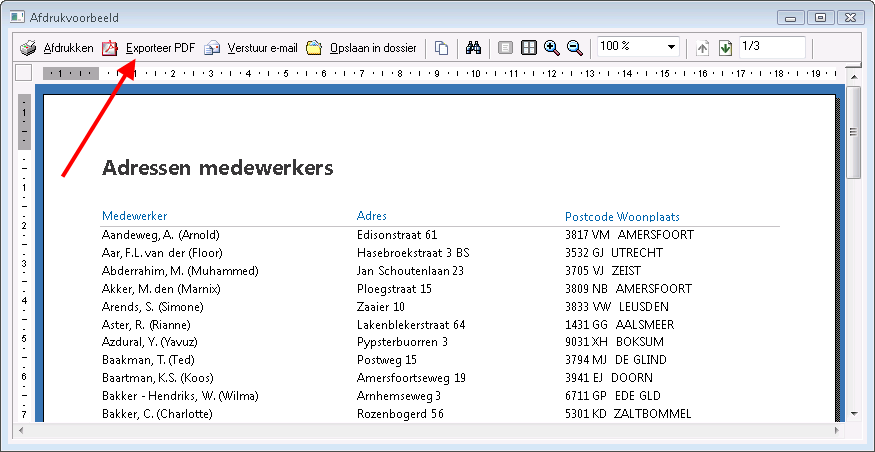Screen dimensions: 875x452
Task: Click the Verstuur e-mail button label
Action: [262, 49]
